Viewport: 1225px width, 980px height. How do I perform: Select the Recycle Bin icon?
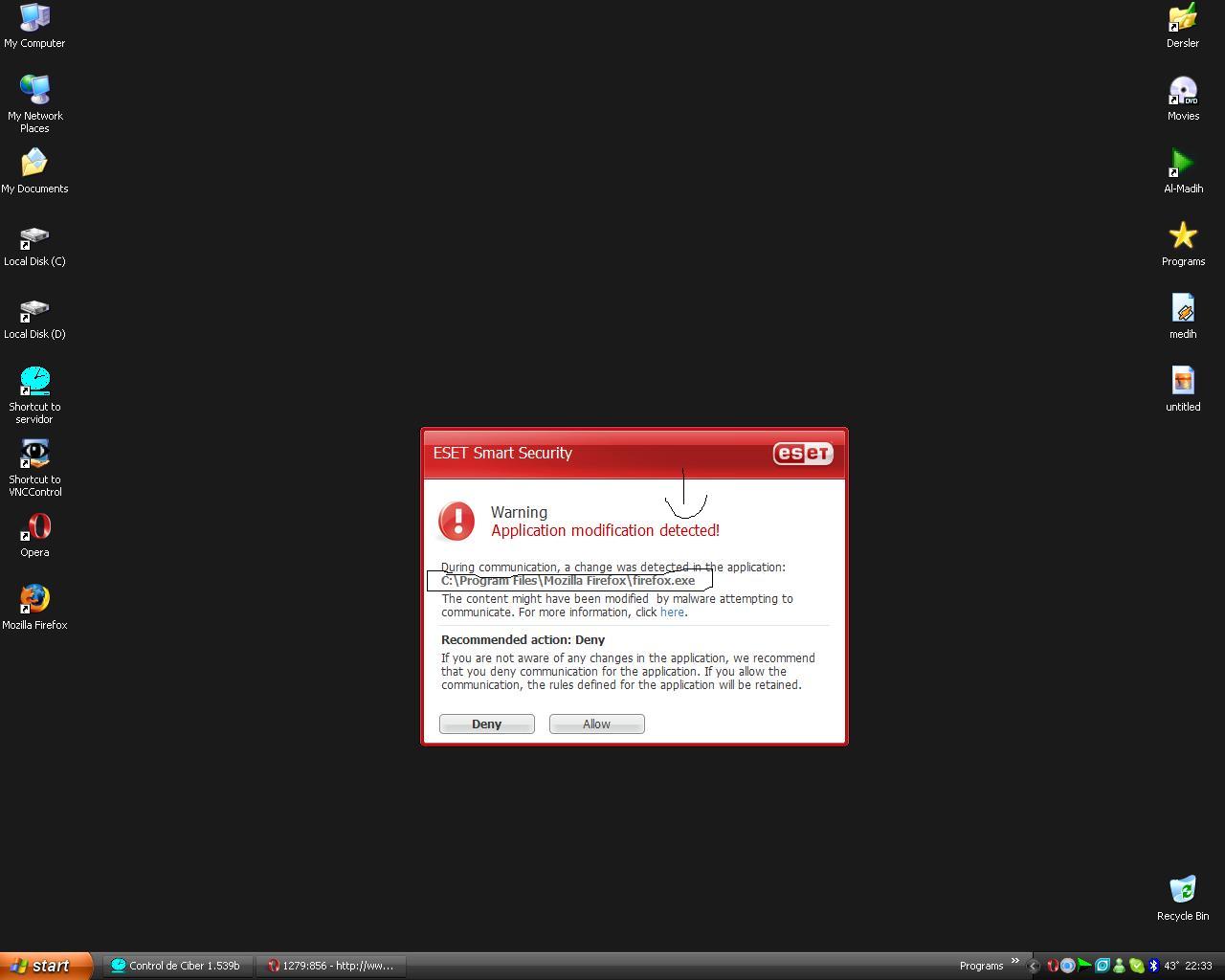pyautogui.click(x=1183, y=899)
